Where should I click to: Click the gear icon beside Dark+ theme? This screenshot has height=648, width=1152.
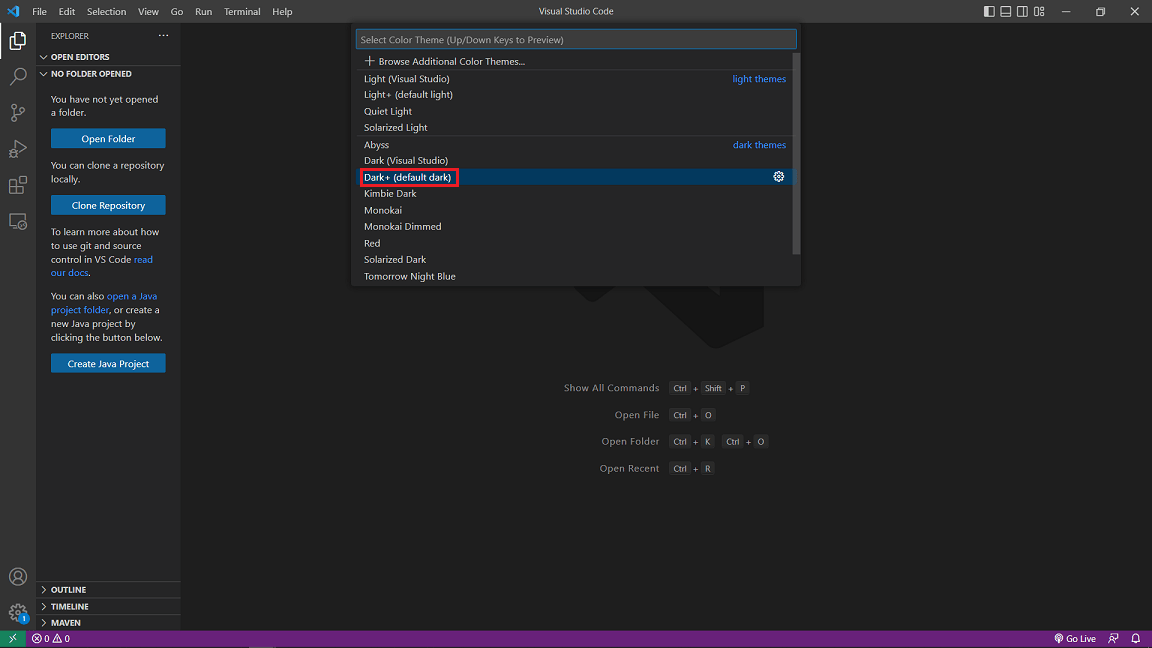coord(779,177)
